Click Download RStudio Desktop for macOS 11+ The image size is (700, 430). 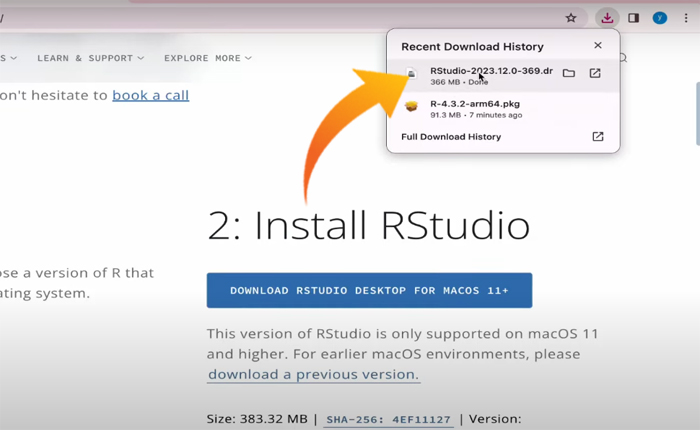click(369, 290)
